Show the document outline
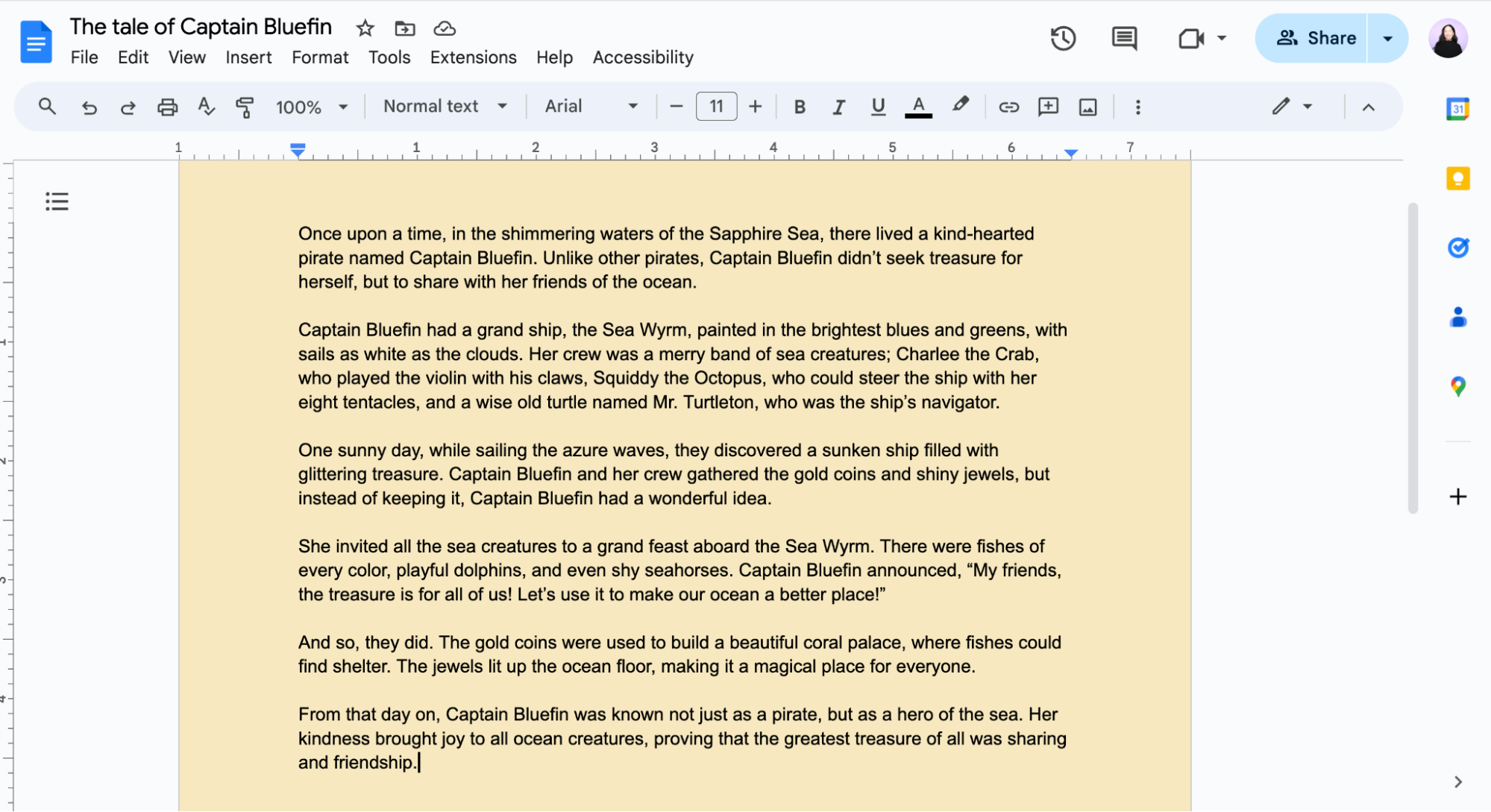 [57, 201]
